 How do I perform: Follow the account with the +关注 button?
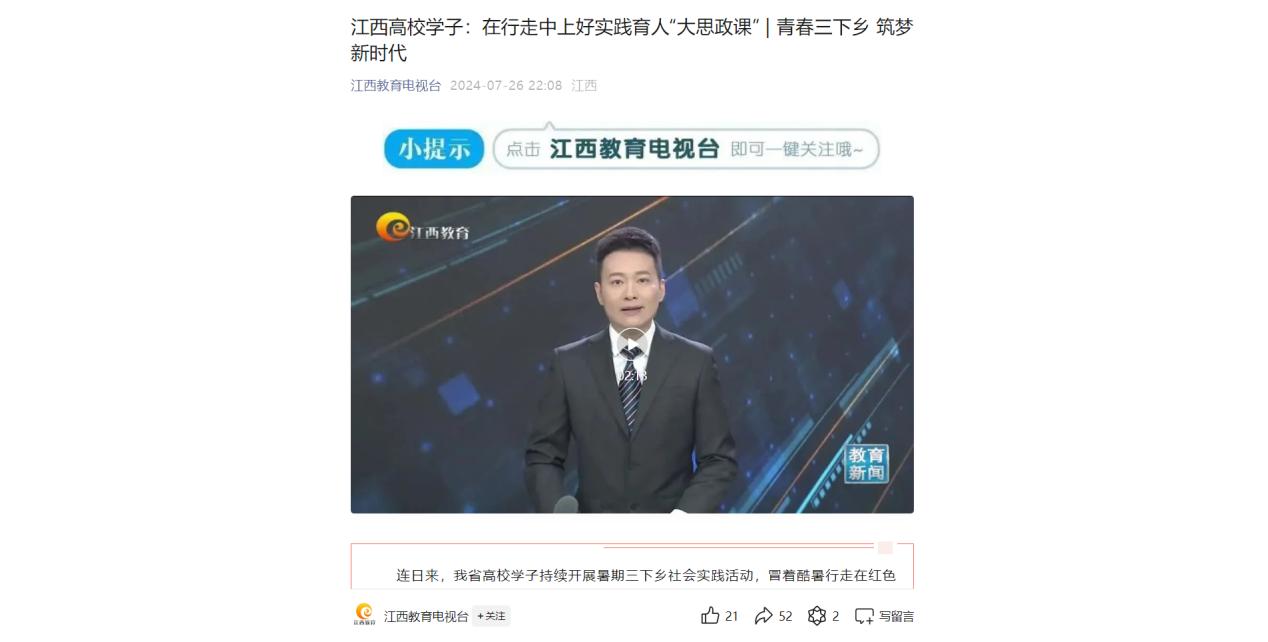click(491, 616)
